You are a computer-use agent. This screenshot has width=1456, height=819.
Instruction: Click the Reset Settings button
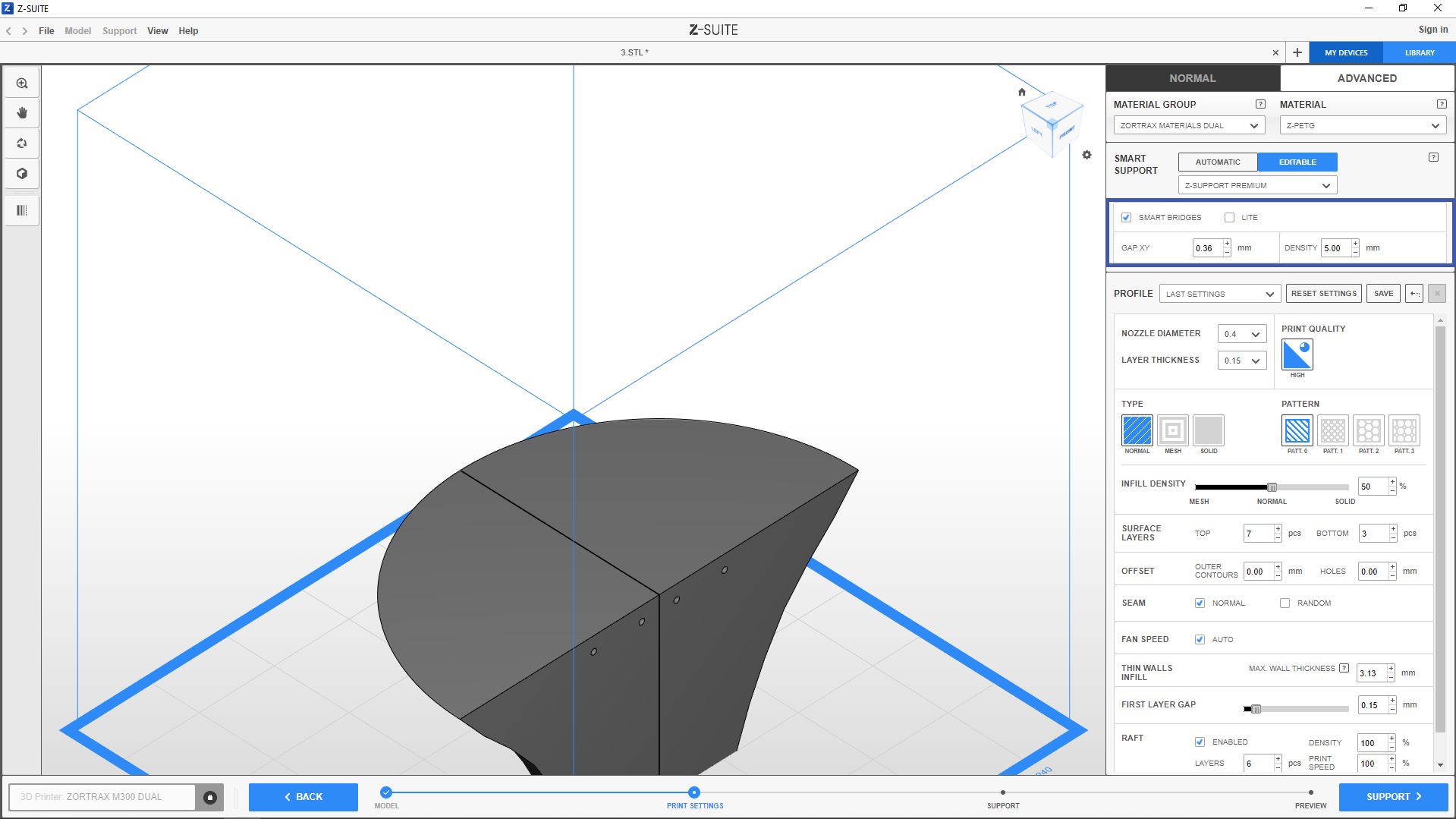click(1323, 294)
